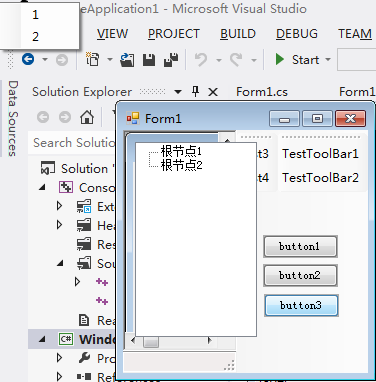
Task: Open the BUILD menu
Action: (238, 34)
